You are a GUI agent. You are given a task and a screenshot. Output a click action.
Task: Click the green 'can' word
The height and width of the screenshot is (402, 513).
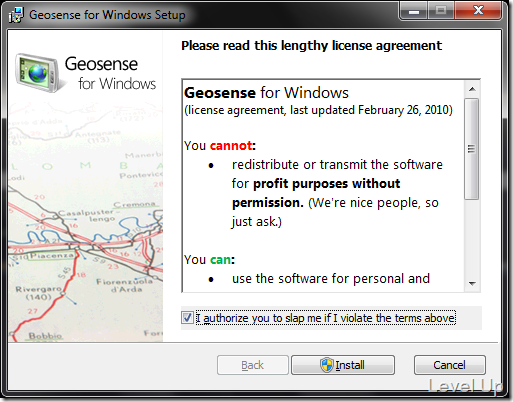[220, 260]
